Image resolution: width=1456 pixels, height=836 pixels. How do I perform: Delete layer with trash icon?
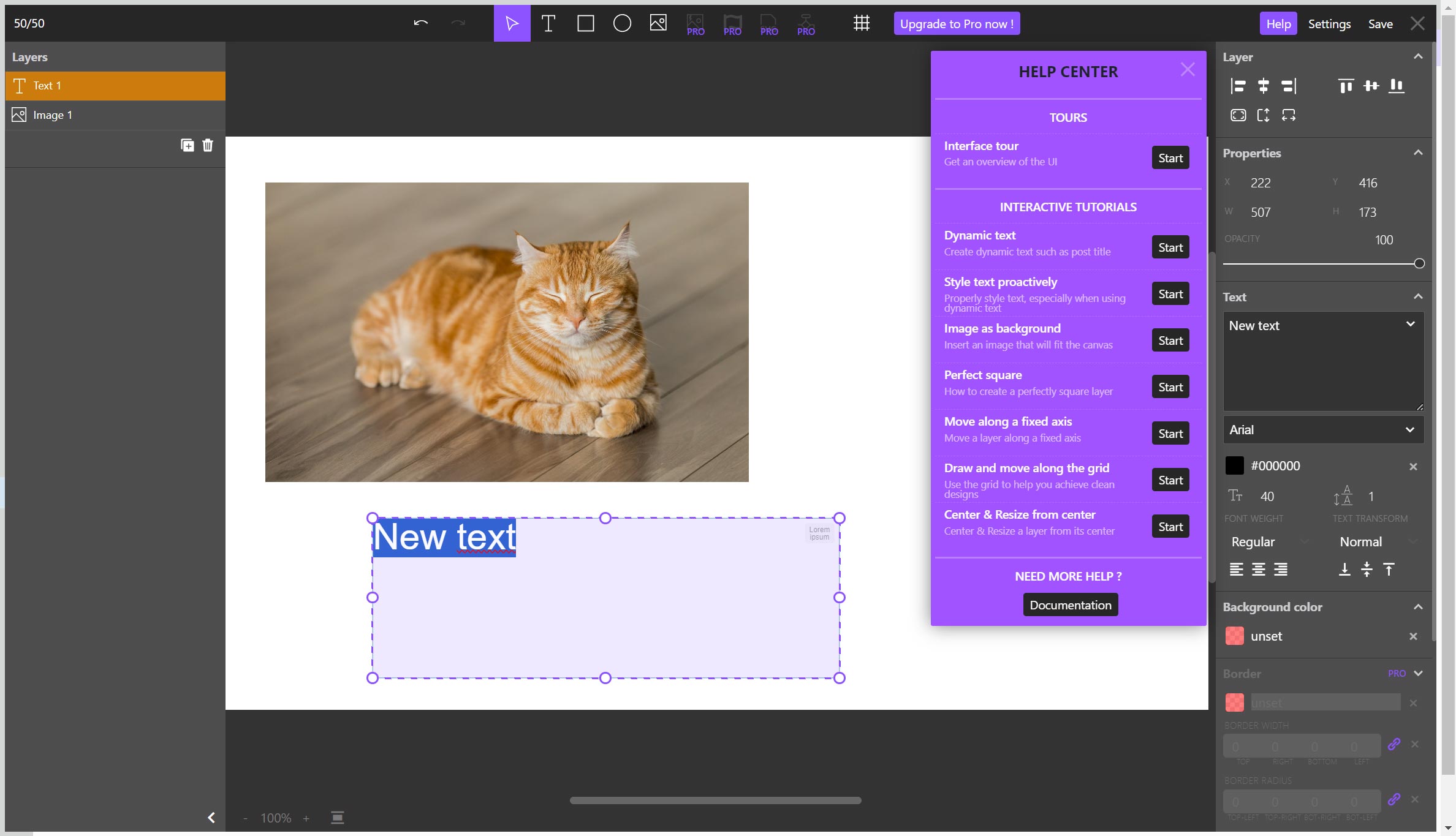coord(208,145)
